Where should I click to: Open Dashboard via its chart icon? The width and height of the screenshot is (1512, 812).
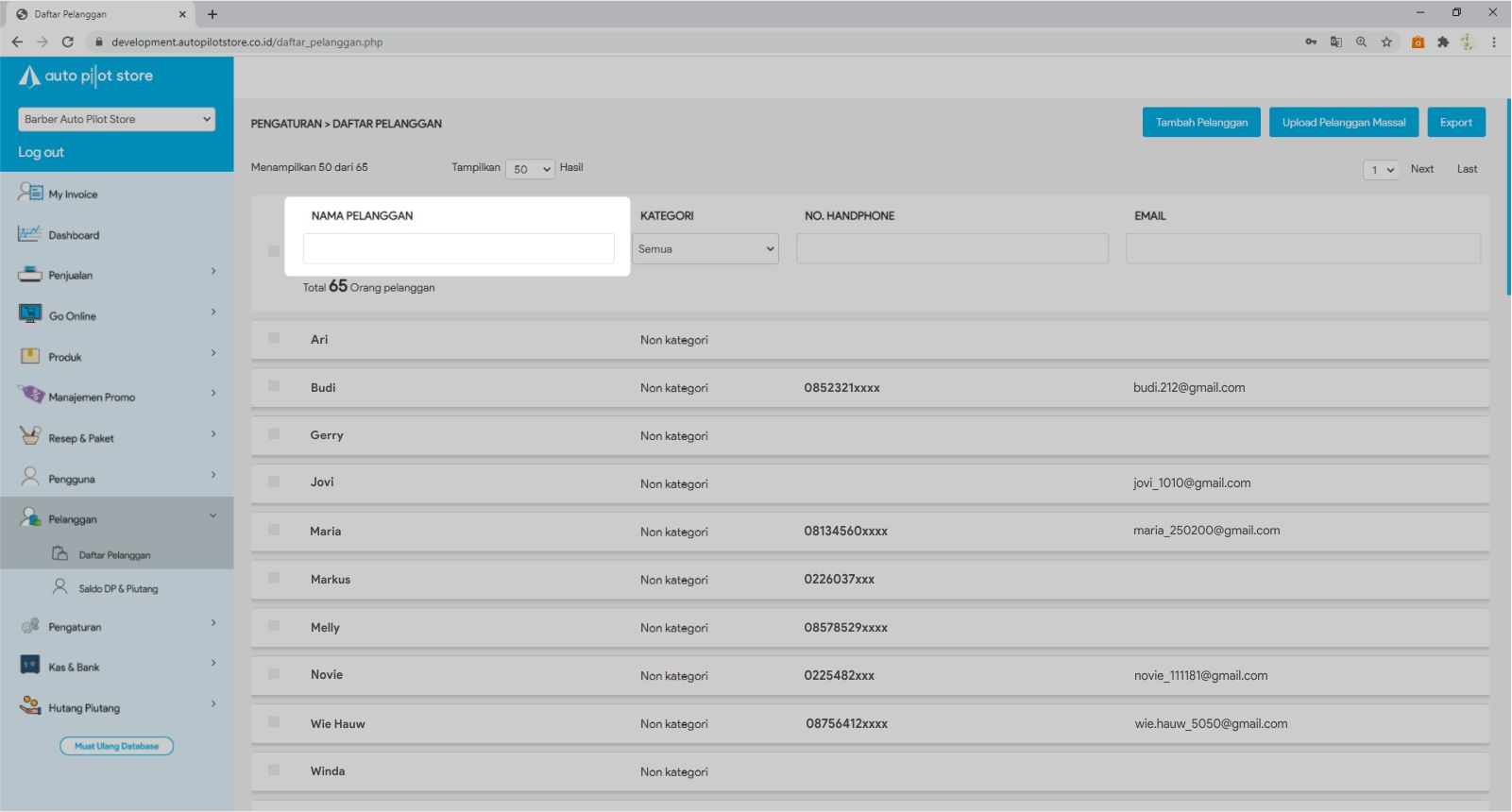pyautogui.click(x=30, y=234)
